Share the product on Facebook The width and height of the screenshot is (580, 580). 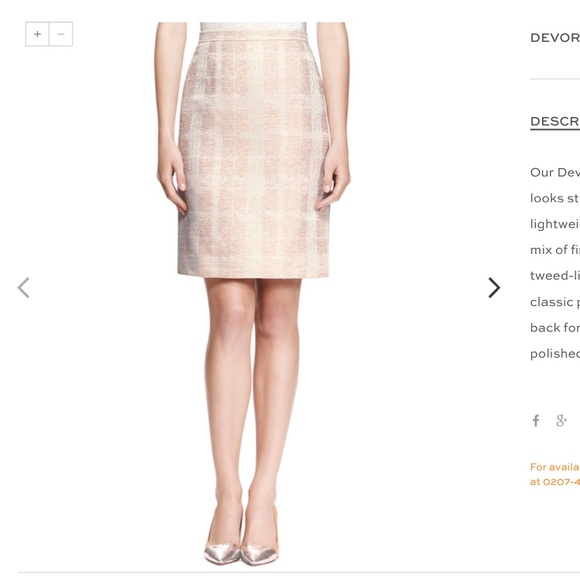[536, 421]
